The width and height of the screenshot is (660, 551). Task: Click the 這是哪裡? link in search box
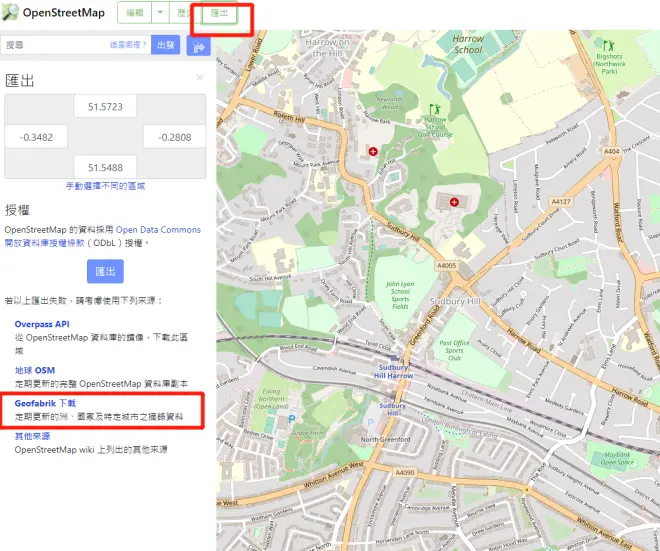(128, 45)
